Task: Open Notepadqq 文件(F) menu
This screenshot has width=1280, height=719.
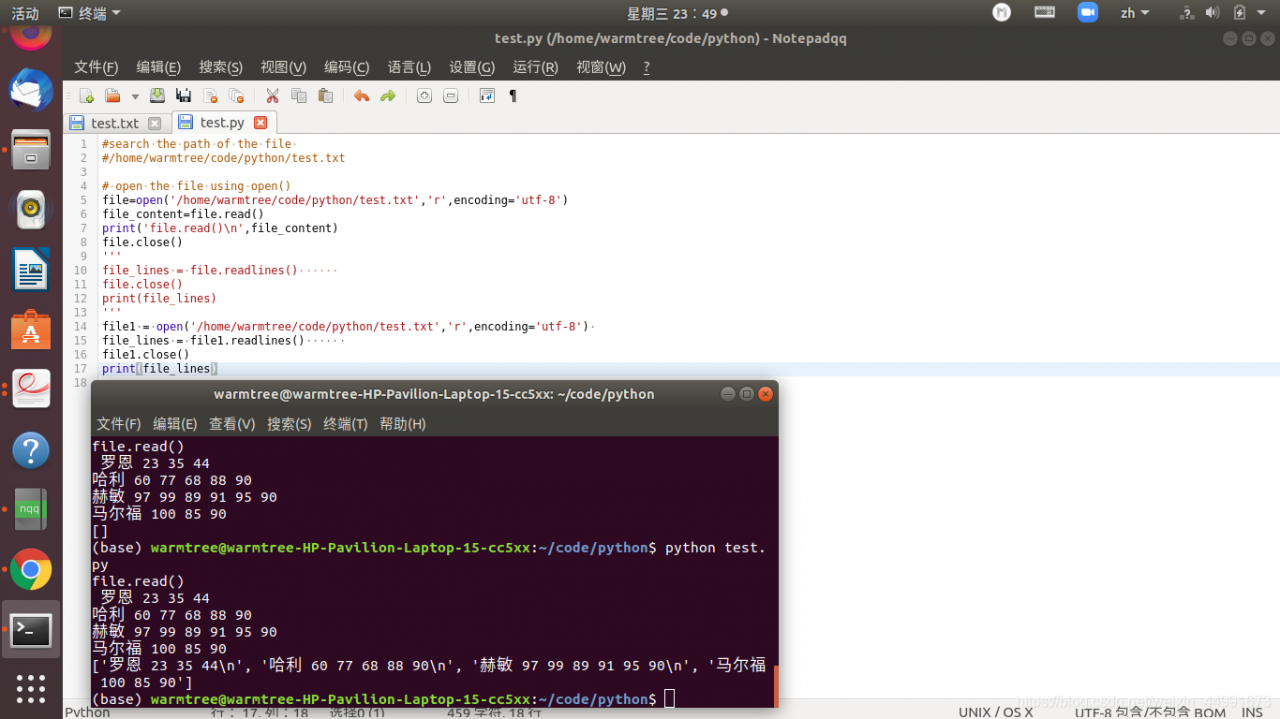Action: click(x=96, y=67)
